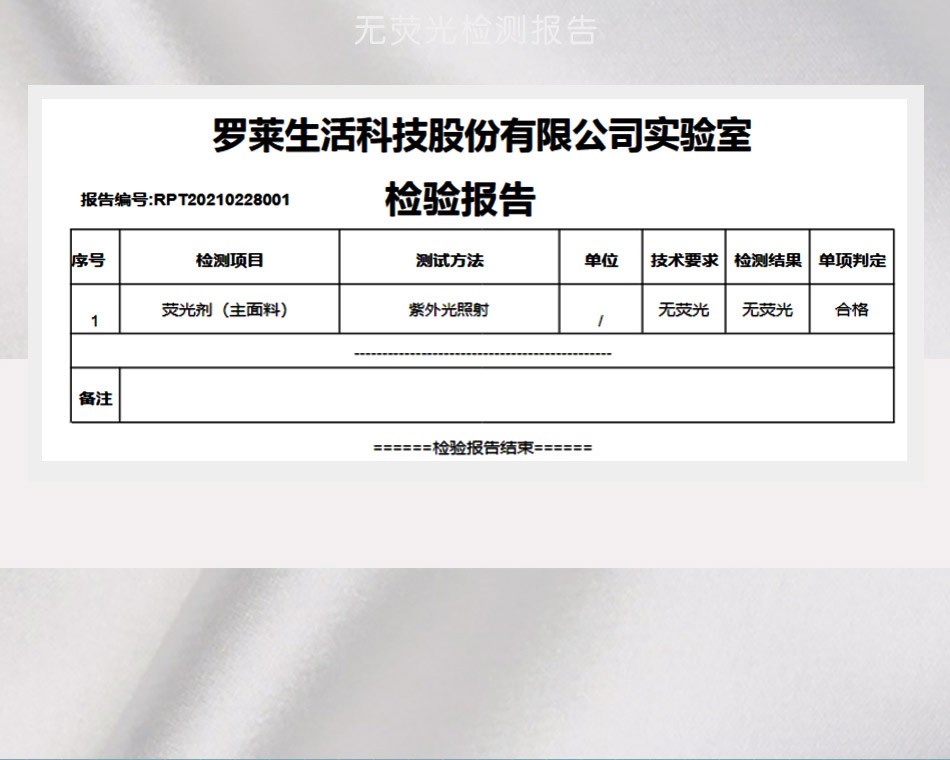Select the 荧光剂（主面料）cell
This screenshot has width=950, height=760.
(230, 309)
